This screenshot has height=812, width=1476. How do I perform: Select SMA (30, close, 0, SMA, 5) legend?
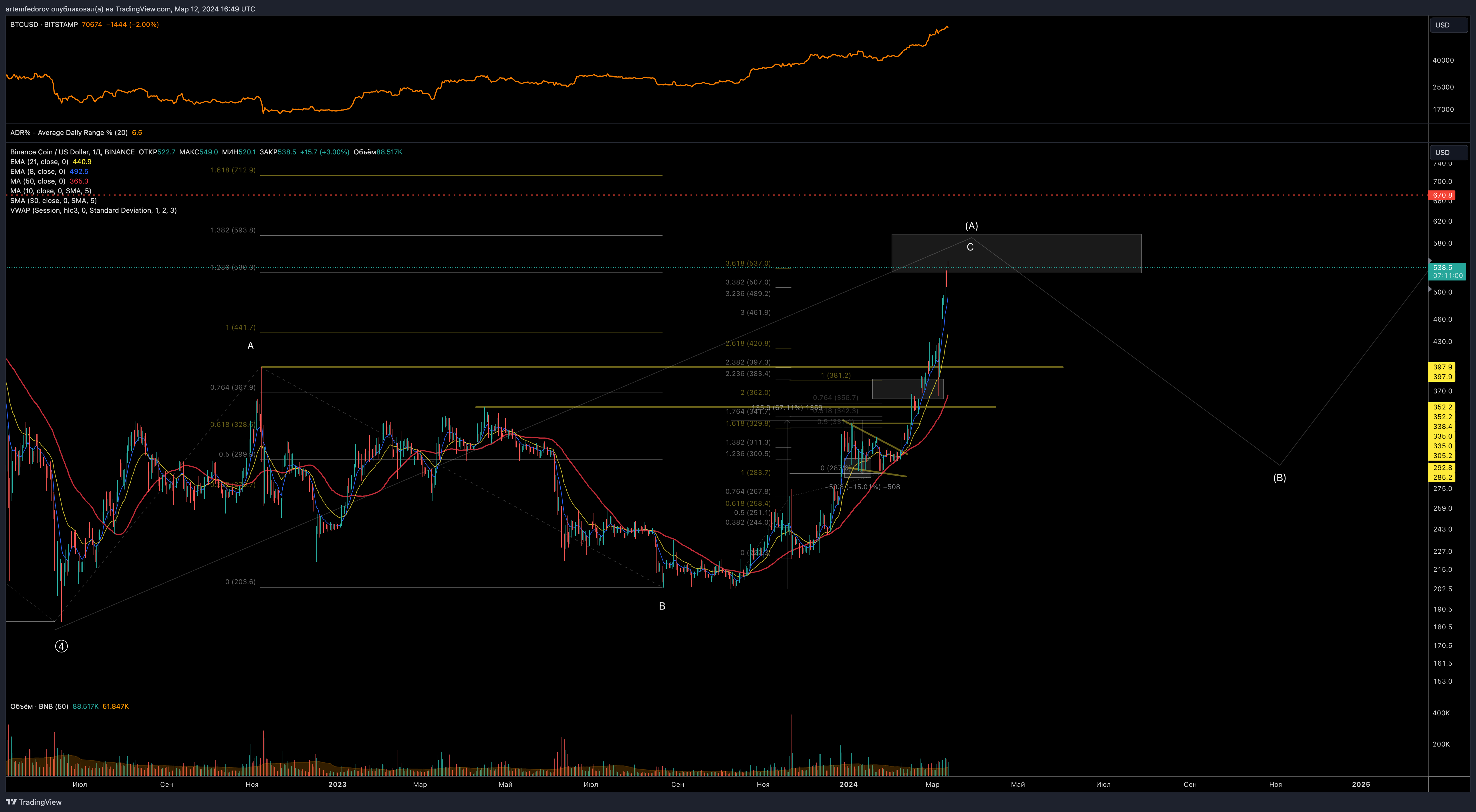pyautogui.click(x=53, y=200)
